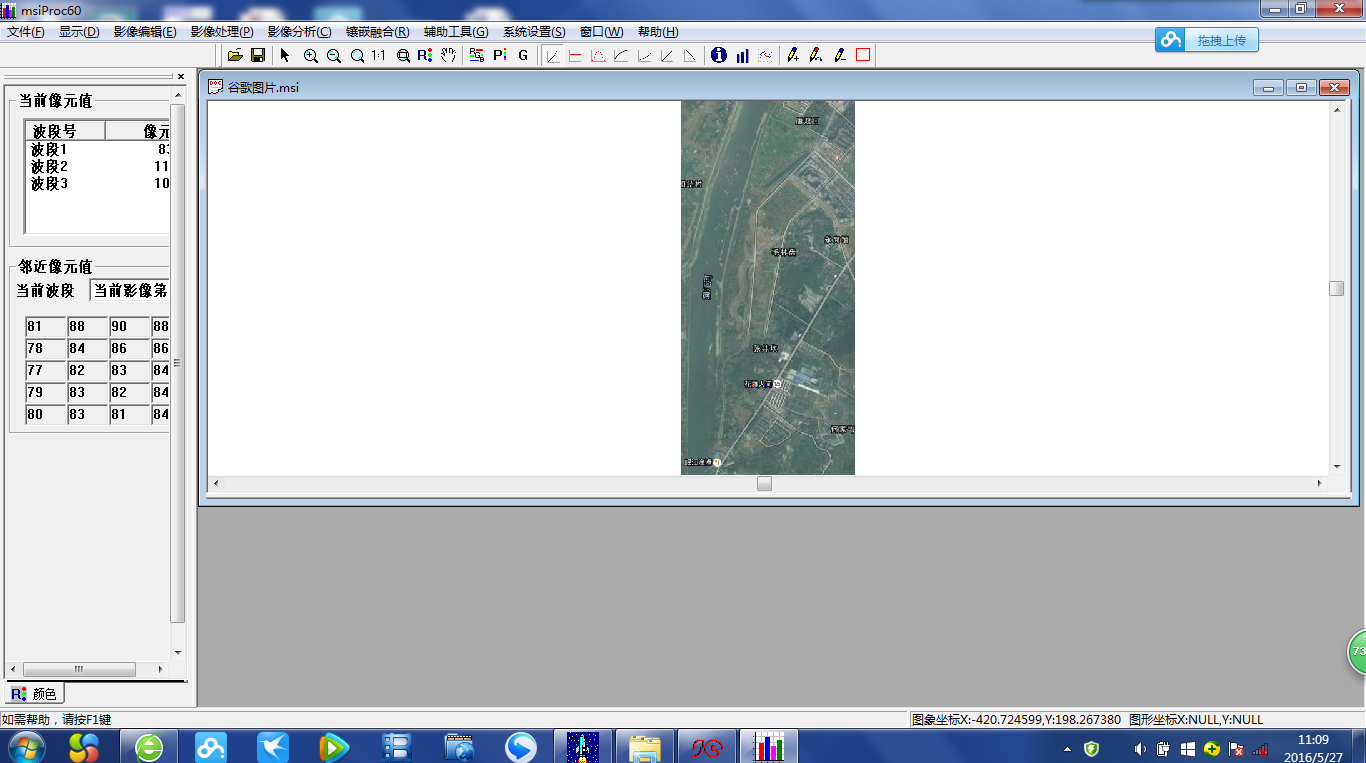This screenshot has height=763, width=1366.
Task: Select the hand pan tool
Action: click(x=448, y=56)
